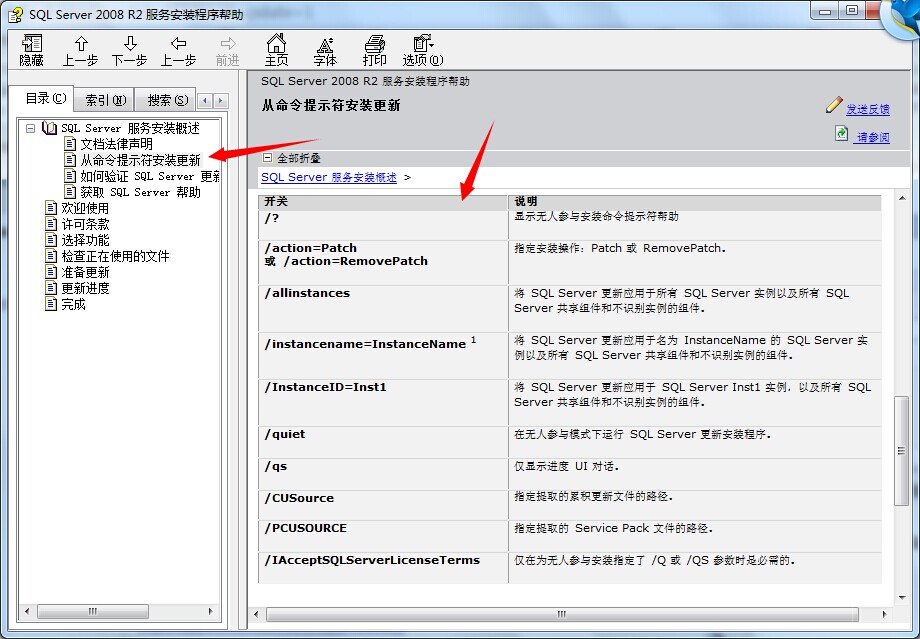Click the 发送反馈 feedback link

coord(868,109)
